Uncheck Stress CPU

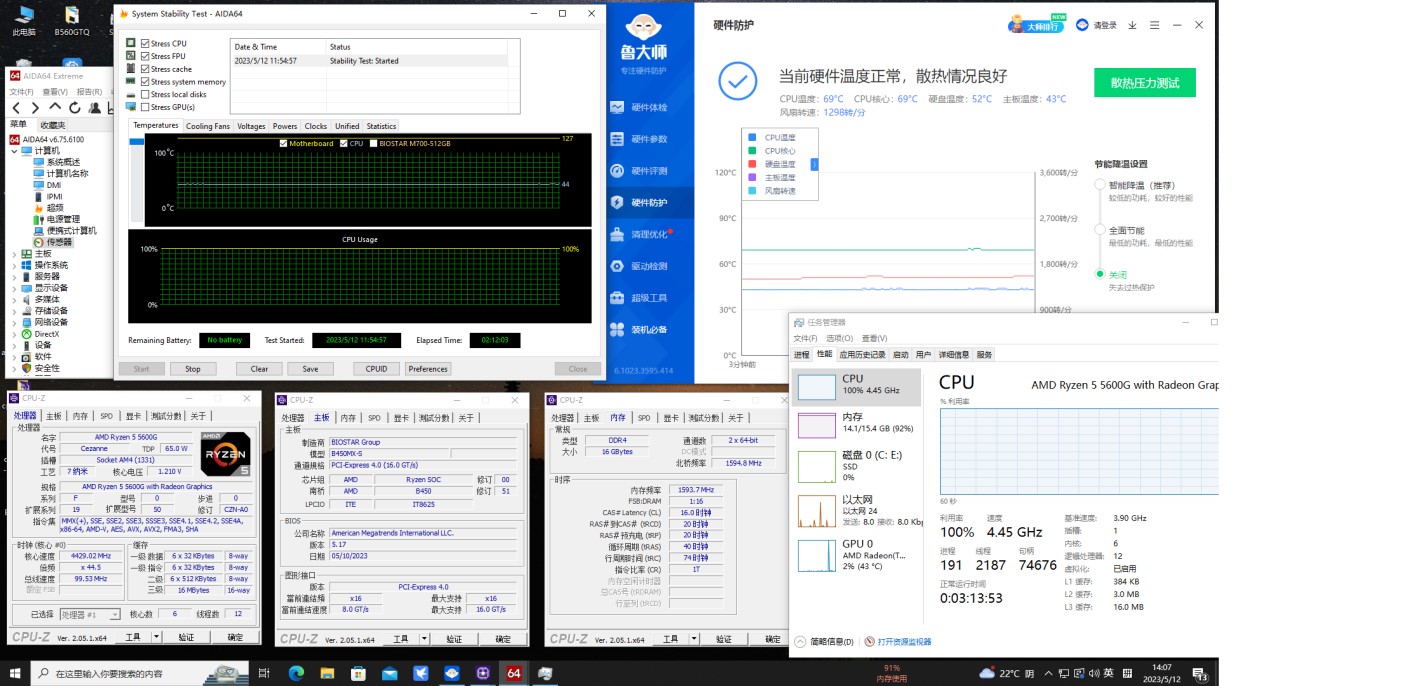click(146, 44)
